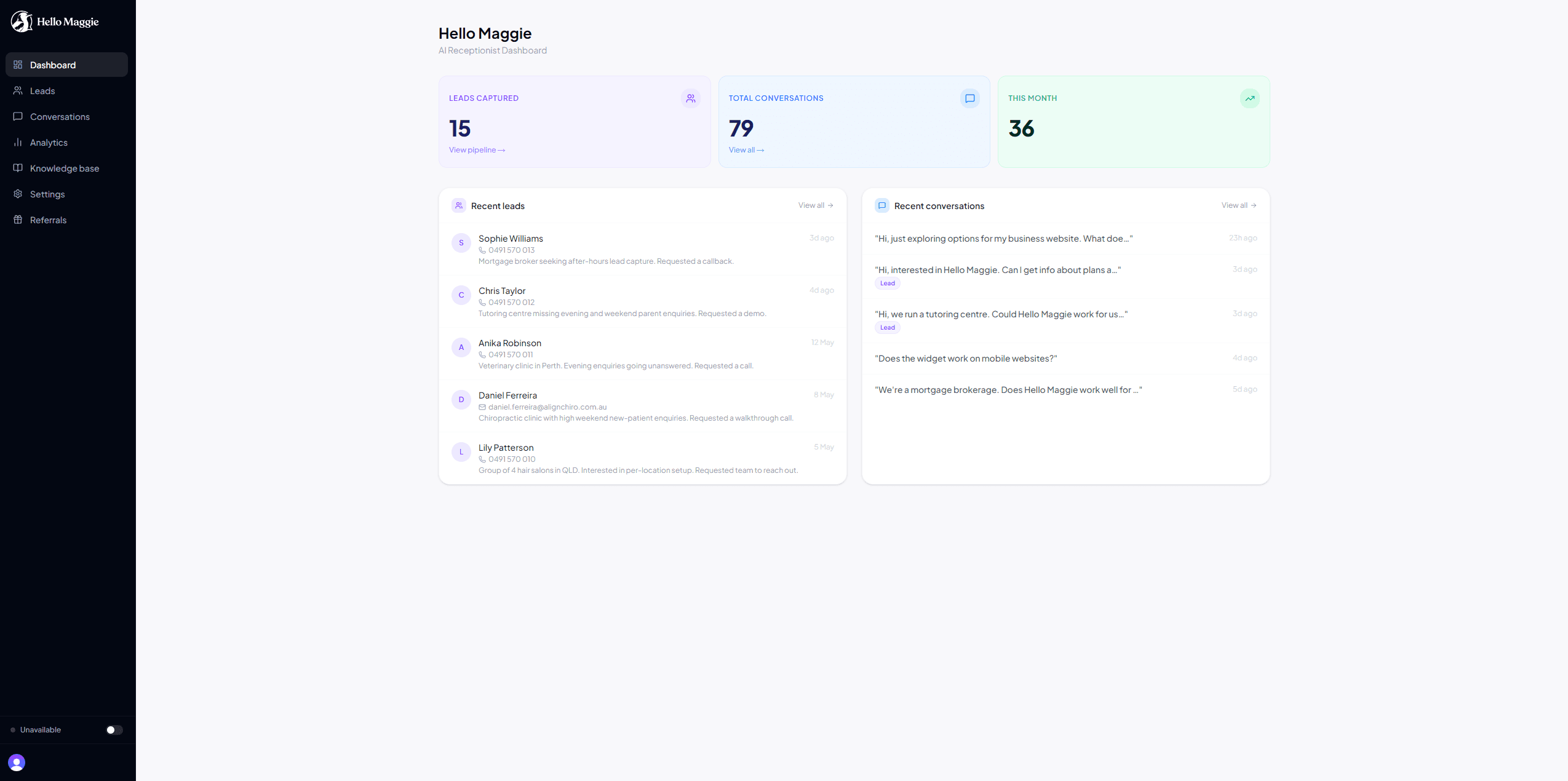Click the Knowledge base book icon in sidebar
Screen dimensions: 1568x781
click(x=18, y=168)
